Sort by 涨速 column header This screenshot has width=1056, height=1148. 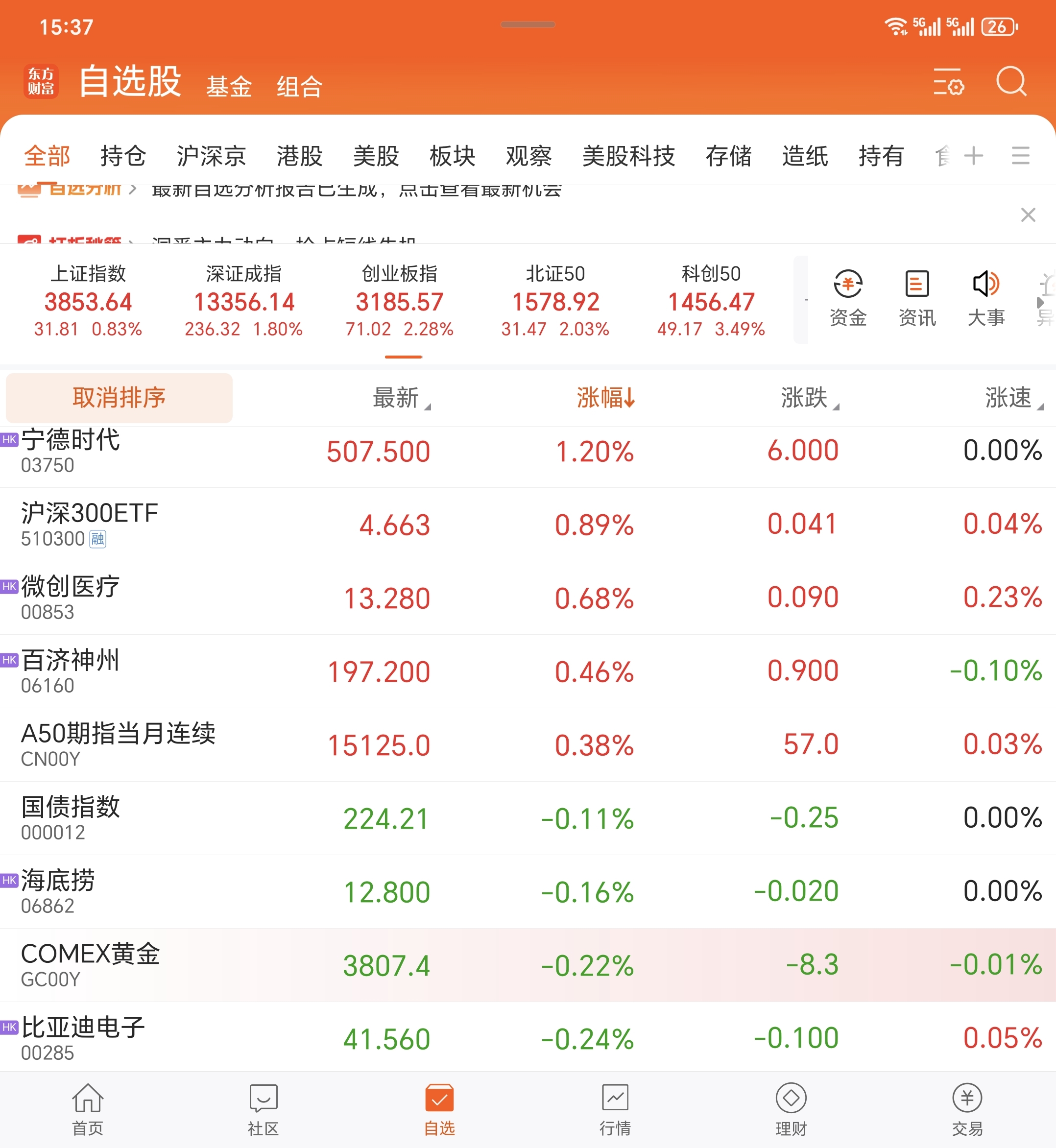(1014, 397)
